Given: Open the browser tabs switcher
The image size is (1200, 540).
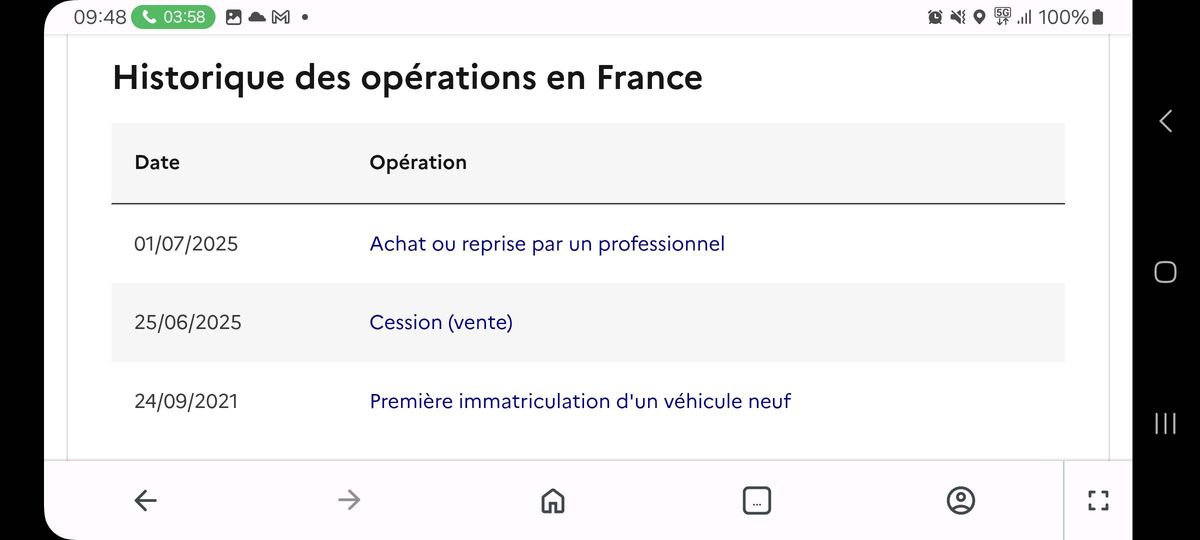Looking at the screenshot, I should (x=757, y=501).
